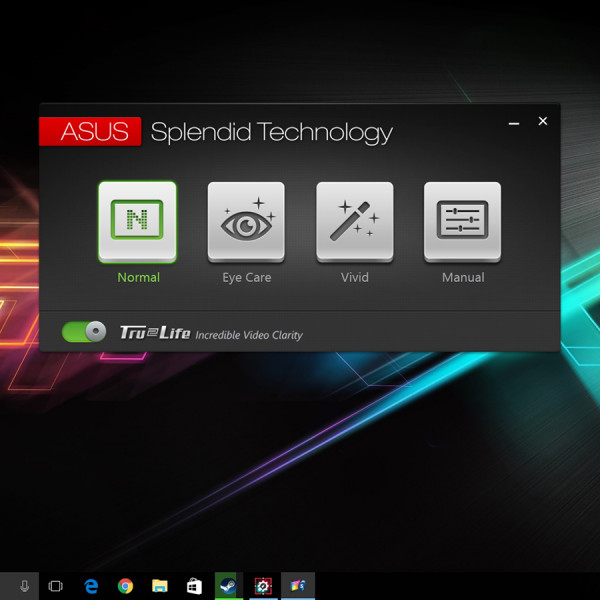
Task: Open Task View from the taskbar
Action: point(56,586)
